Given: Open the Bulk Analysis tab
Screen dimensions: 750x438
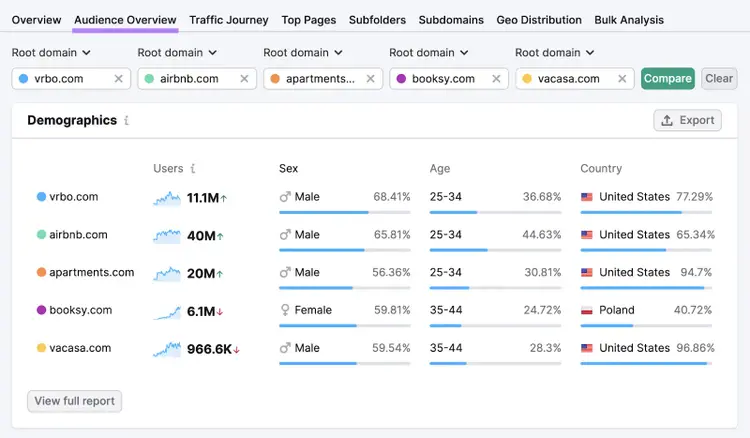Looking at the screenshot, I should point(629,20).
